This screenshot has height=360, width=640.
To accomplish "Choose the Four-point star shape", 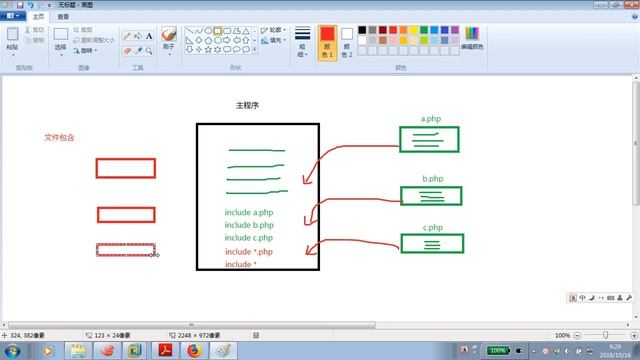I will pos(199,50).
